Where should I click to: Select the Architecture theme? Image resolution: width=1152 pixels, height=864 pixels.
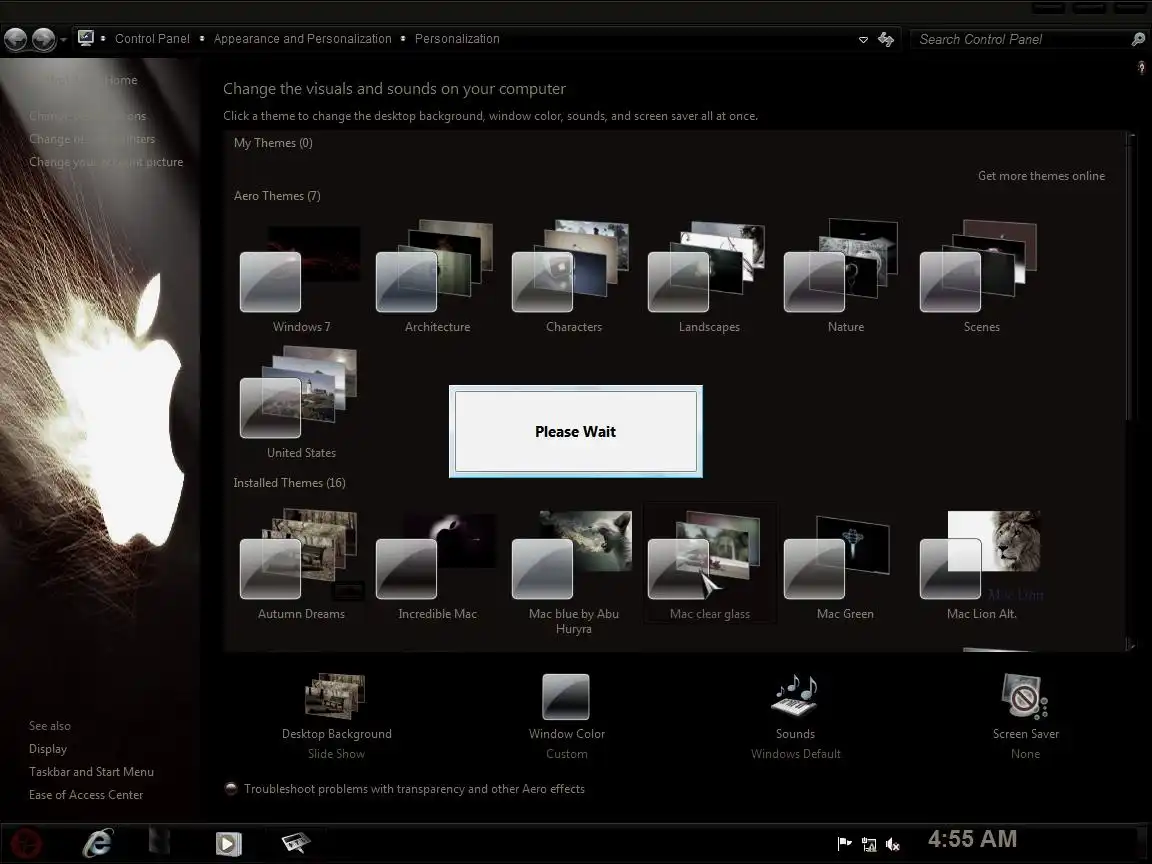[x=436, y=278]
